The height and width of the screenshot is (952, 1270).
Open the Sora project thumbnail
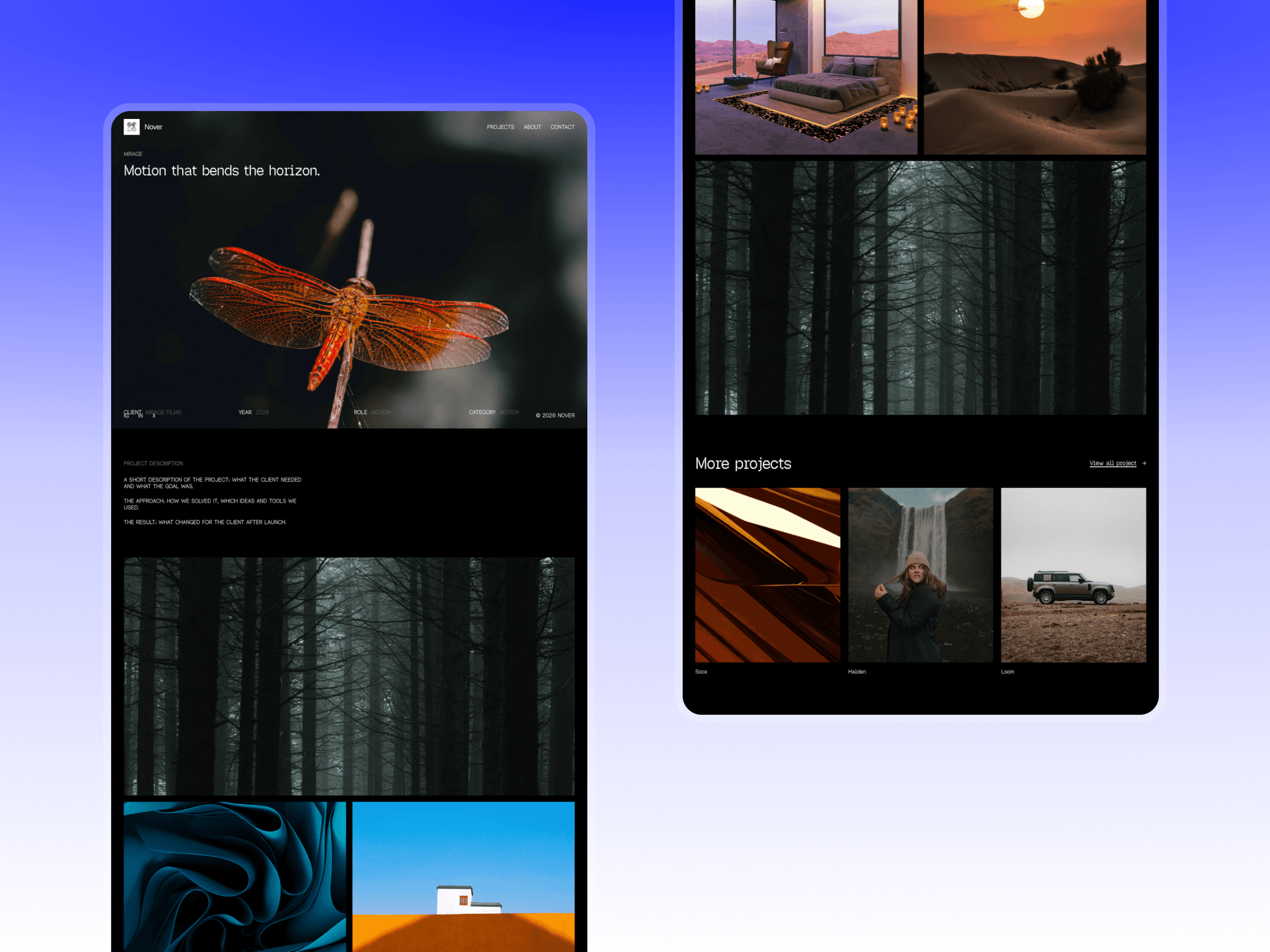coord(767,575)
